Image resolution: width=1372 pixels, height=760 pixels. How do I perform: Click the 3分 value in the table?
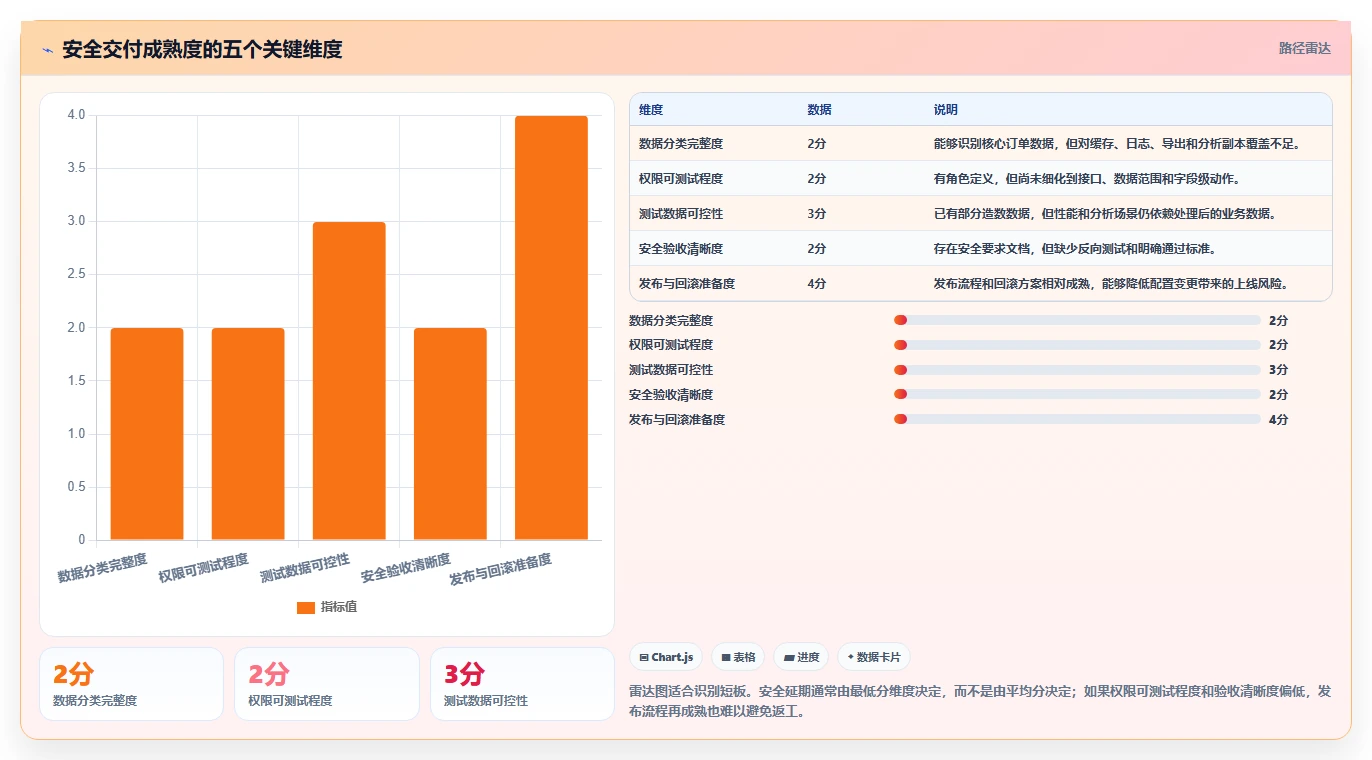[817, 214]
